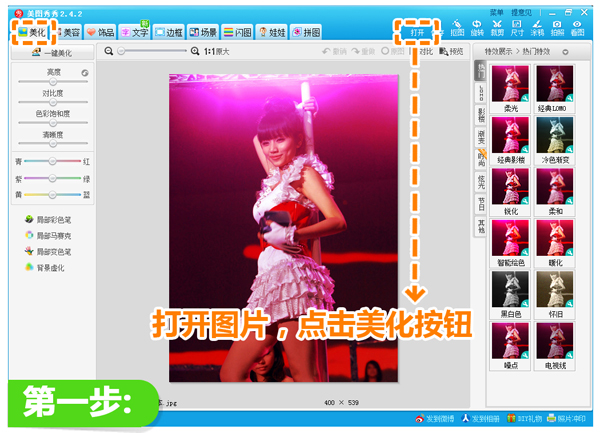600x433 pixels.
Task: Select the 局部马赛克 mosaic tool
Action: [52, 235]
